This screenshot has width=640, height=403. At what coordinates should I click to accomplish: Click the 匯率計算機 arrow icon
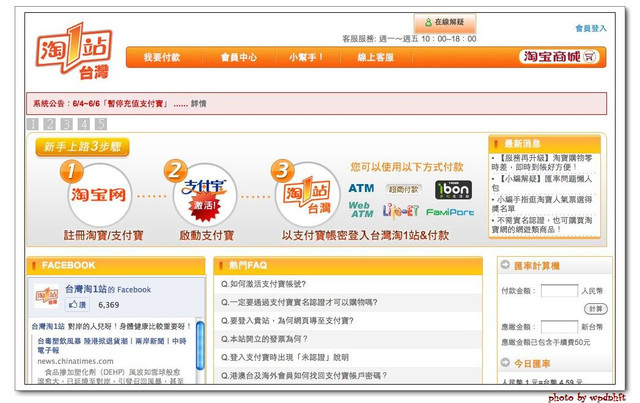click(505, 265)
